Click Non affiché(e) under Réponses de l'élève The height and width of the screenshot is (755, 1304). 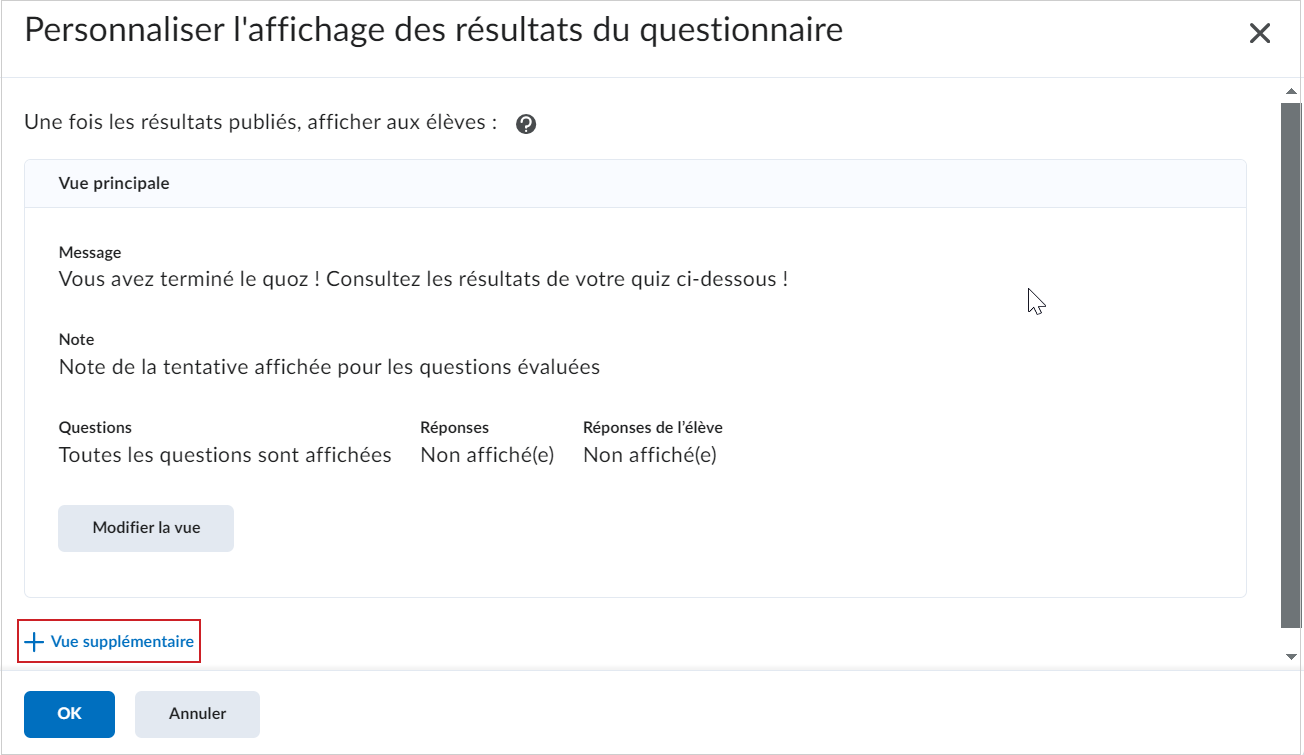click(650, 455)
